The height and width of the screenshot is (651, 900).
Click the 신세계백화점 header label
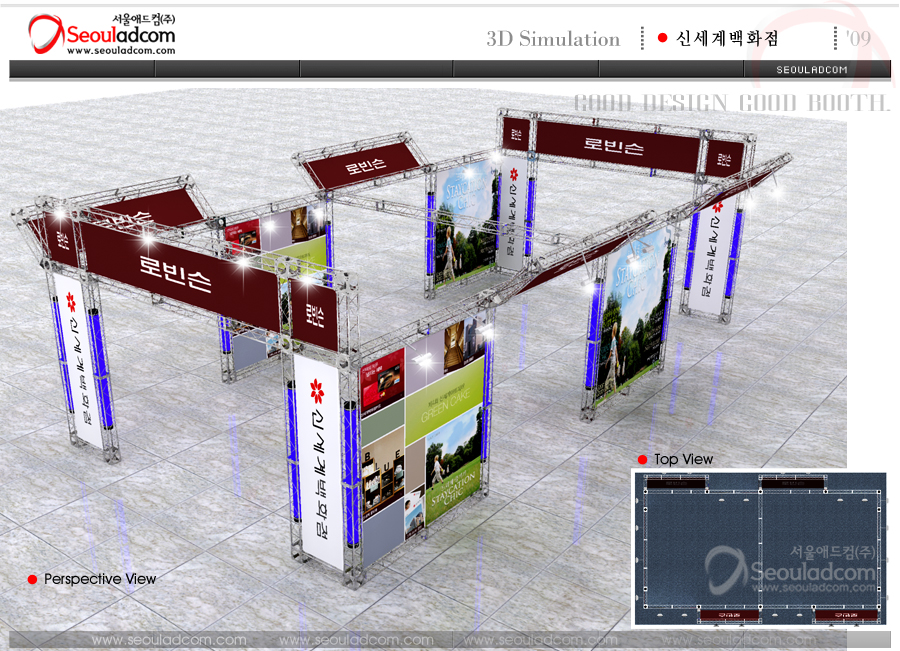tap(727, 39)
